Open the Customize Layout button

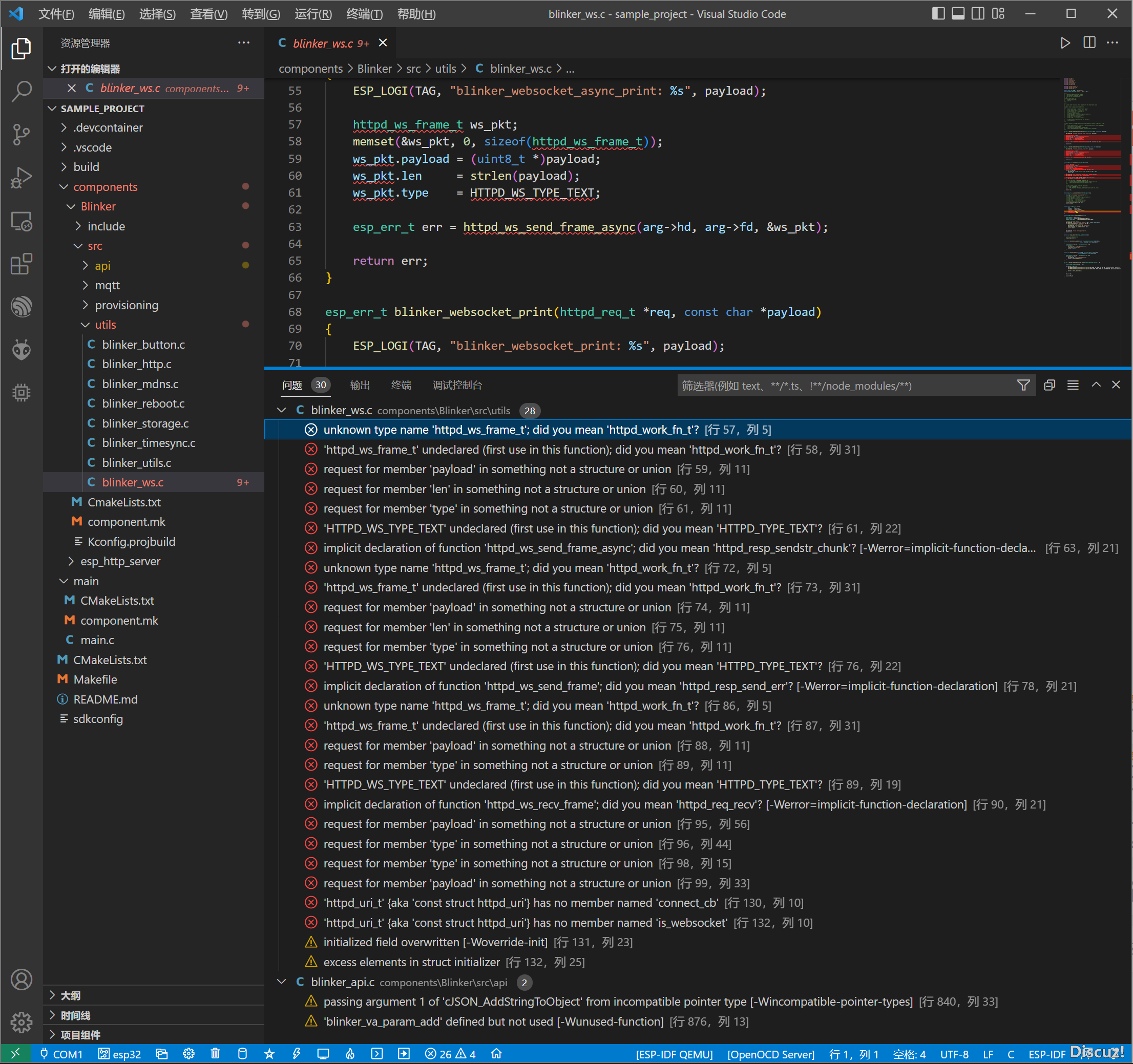[x=998, y=14]
